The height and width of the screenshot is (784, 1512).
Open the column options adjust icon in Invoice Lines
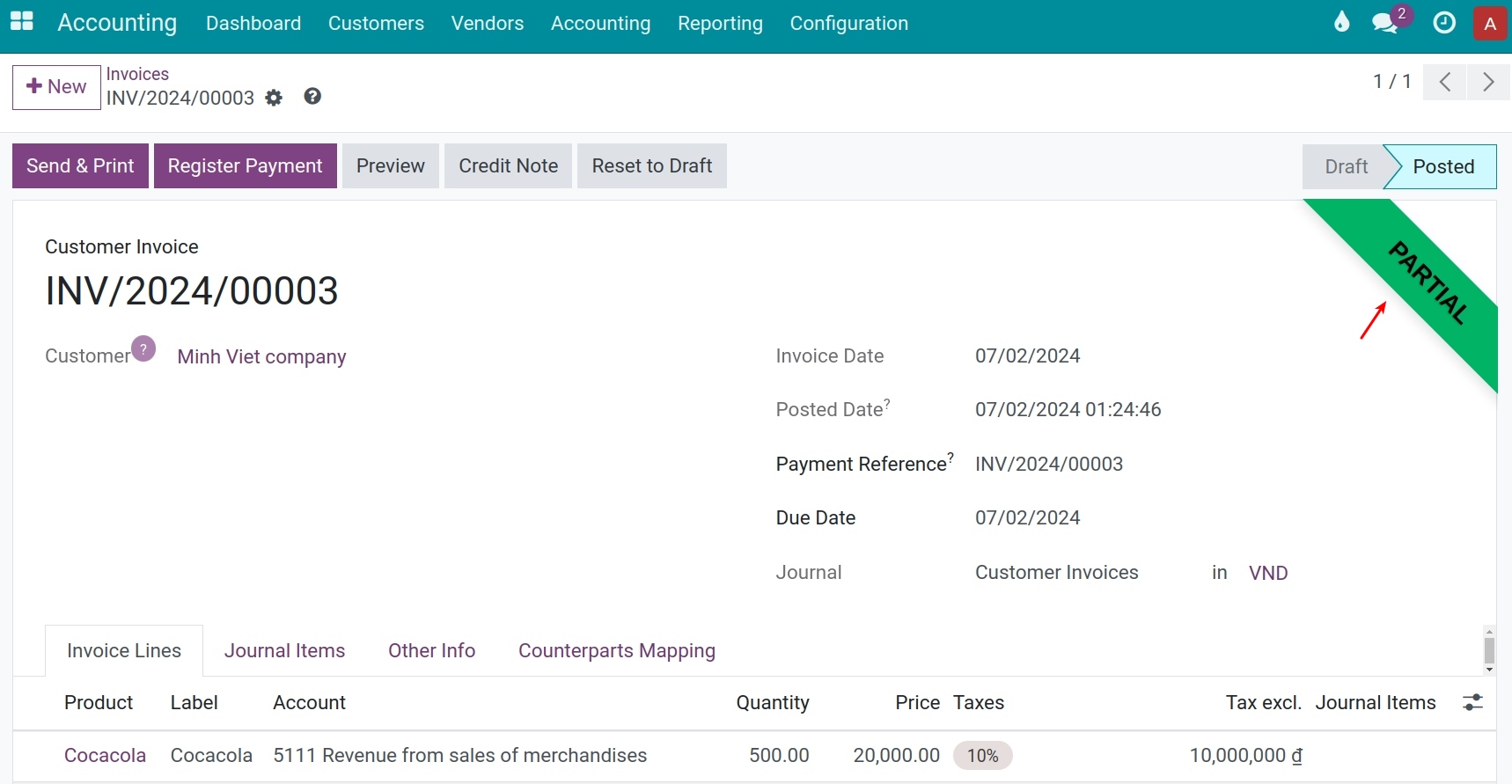click(1472, 702)
